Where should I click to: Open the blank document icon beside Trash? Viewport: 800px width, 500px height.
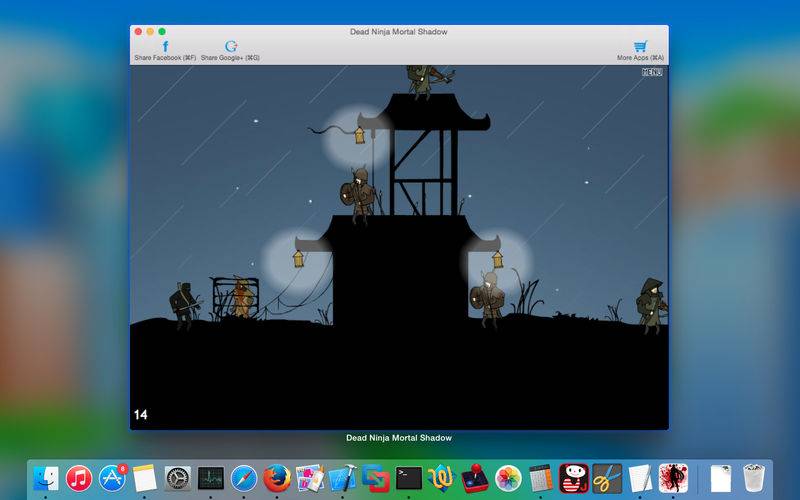(721, 479)
